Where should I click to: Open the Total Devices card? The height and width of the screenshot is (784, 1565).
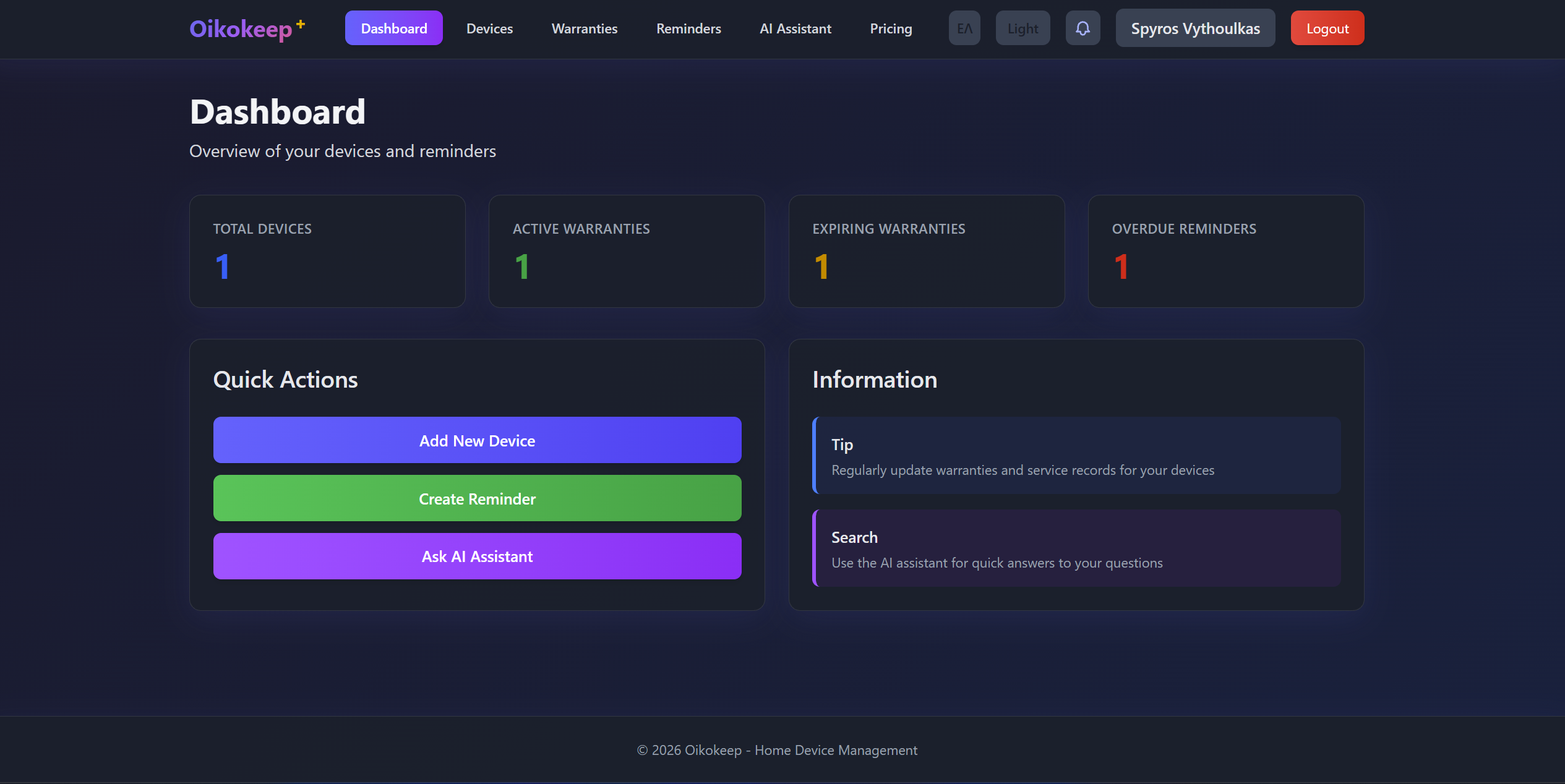pyautogui.click(x=327, y=251)
